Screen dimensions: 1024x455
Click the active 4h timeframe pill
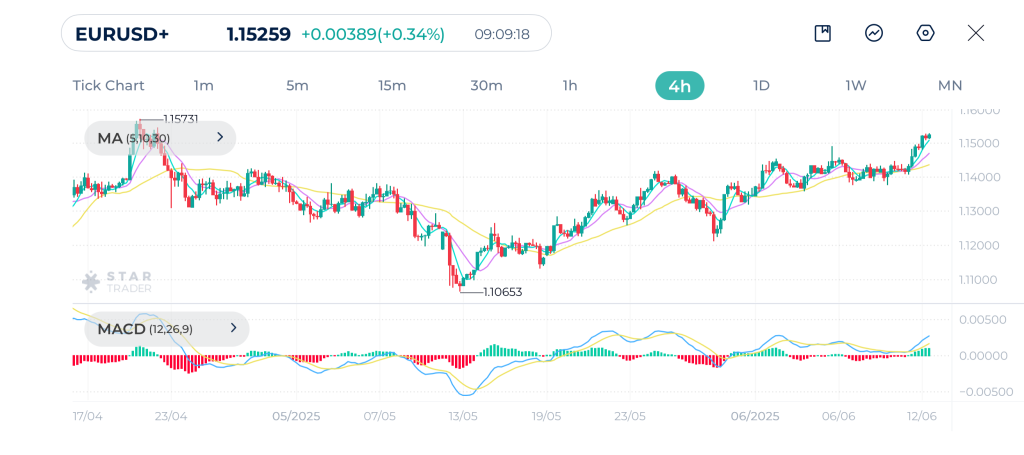680,86
